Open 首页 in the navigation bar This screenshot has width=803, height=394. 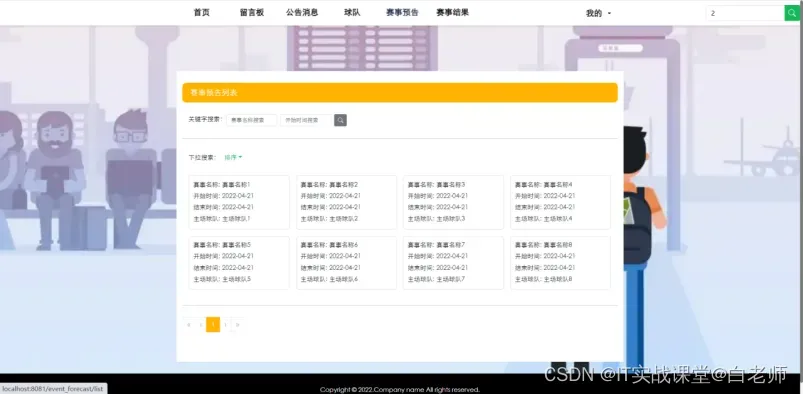pos(201,13)
